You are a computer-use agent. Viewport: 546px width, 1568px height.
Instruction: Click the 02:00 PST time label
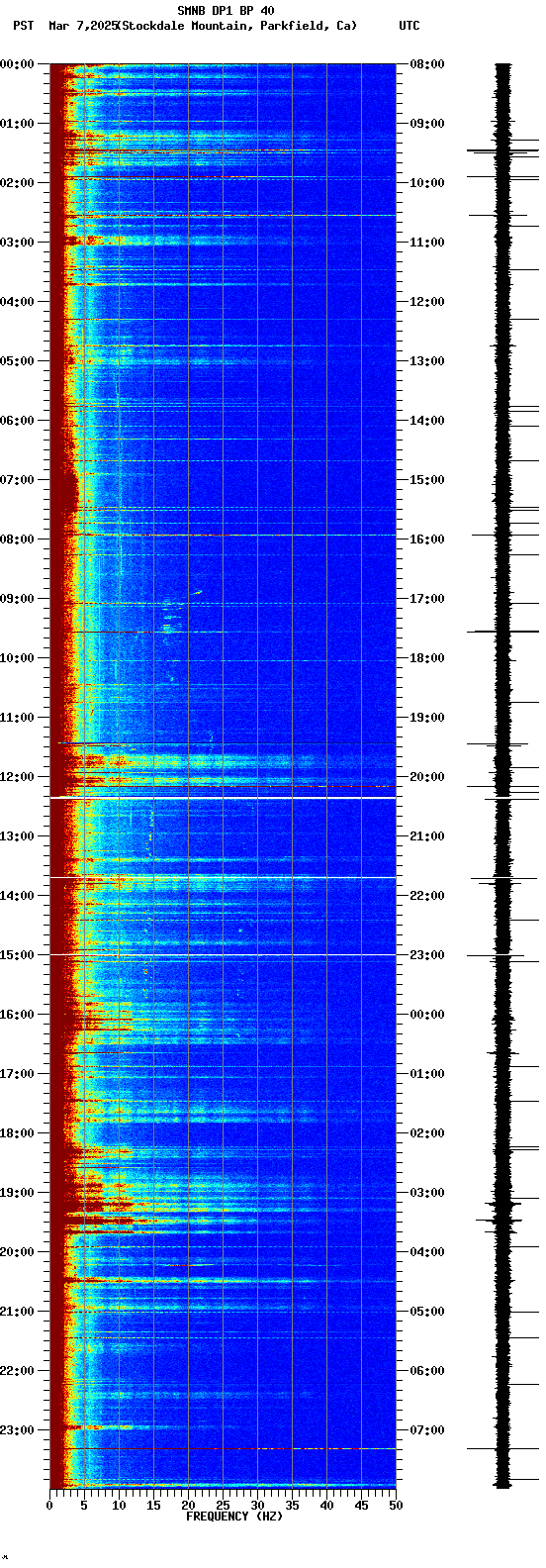pyautogui.click(x=16, y=183)
